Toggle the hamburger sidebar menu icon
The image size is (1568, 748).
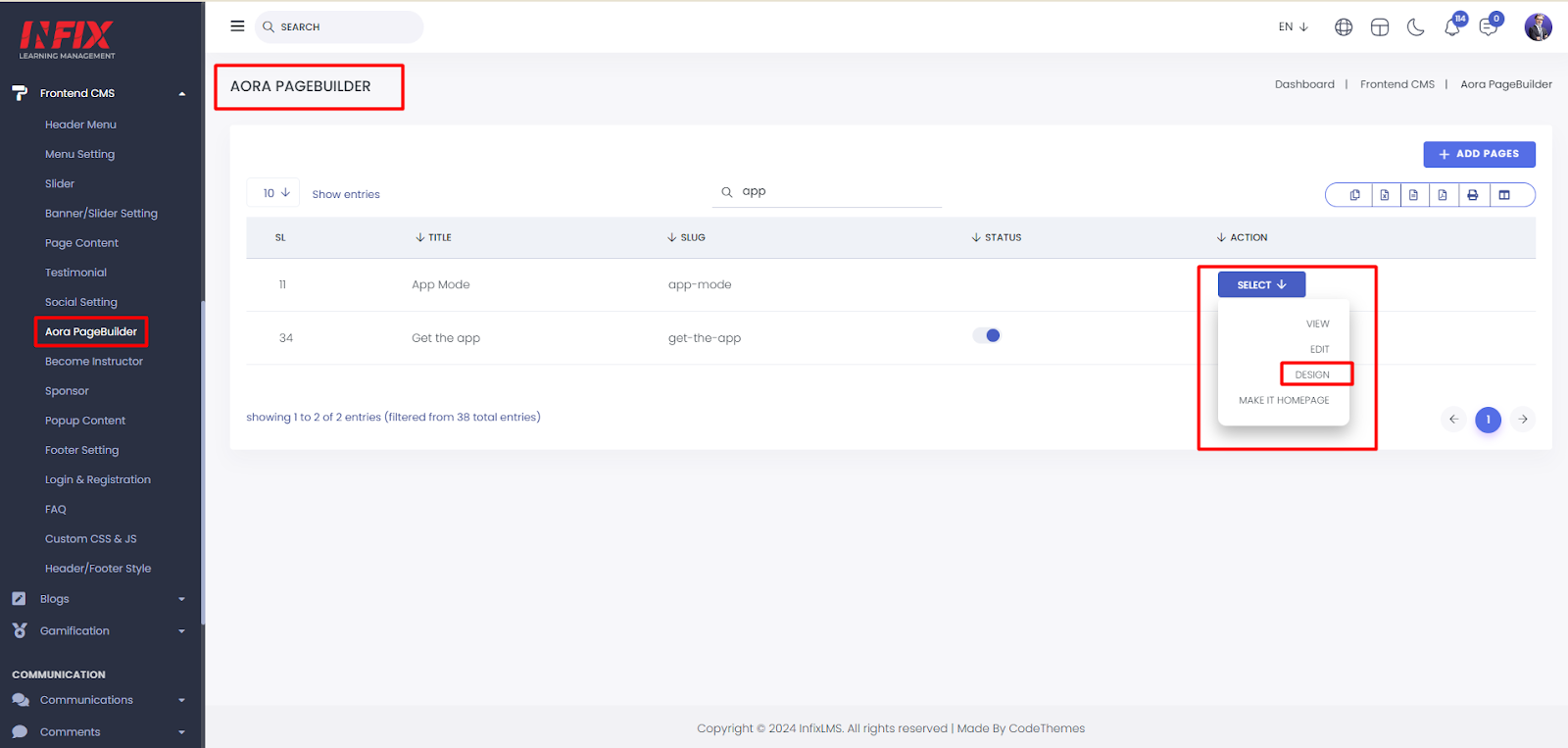237,26
